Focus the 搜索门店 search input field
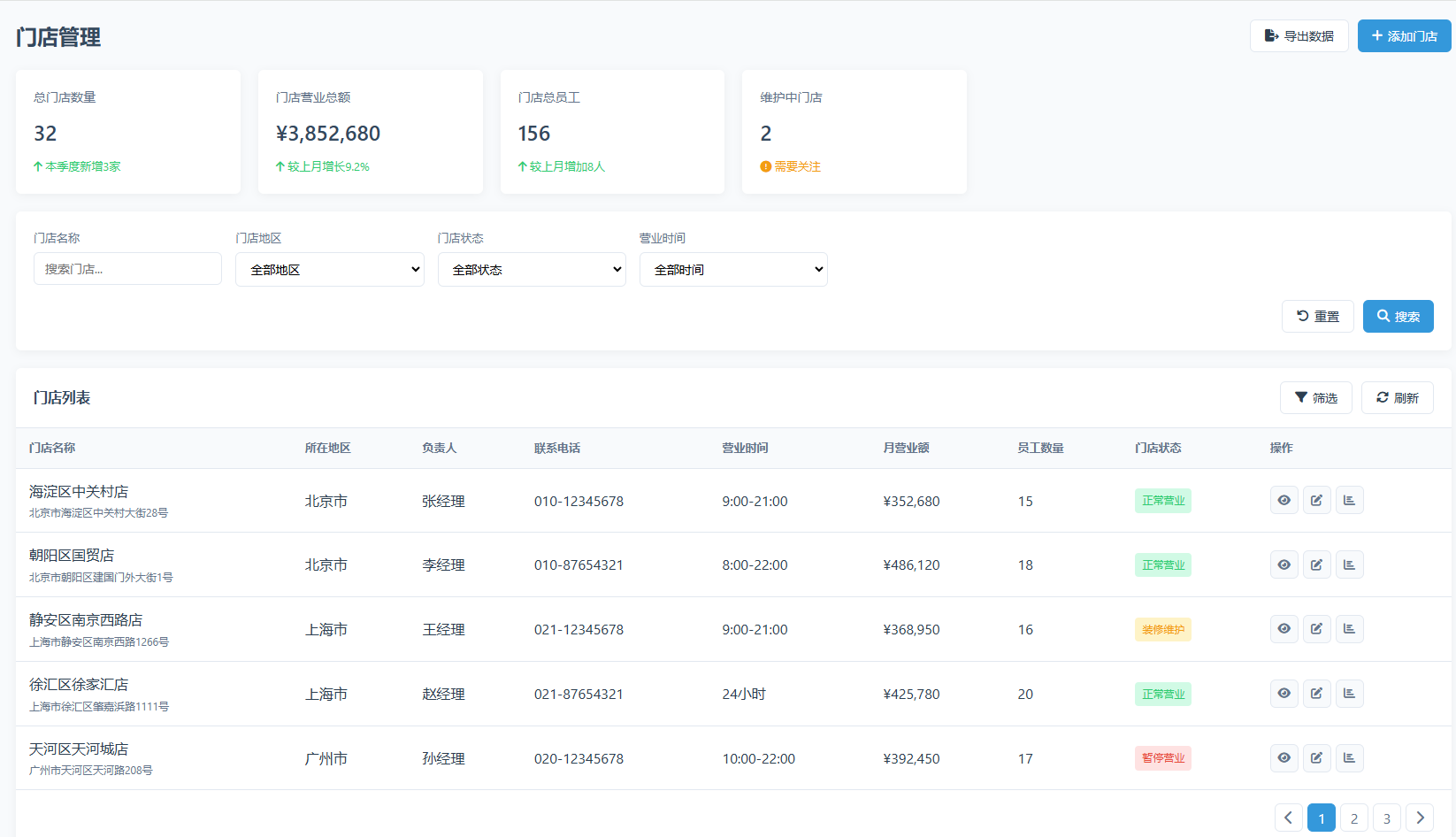 pos(127,269)
